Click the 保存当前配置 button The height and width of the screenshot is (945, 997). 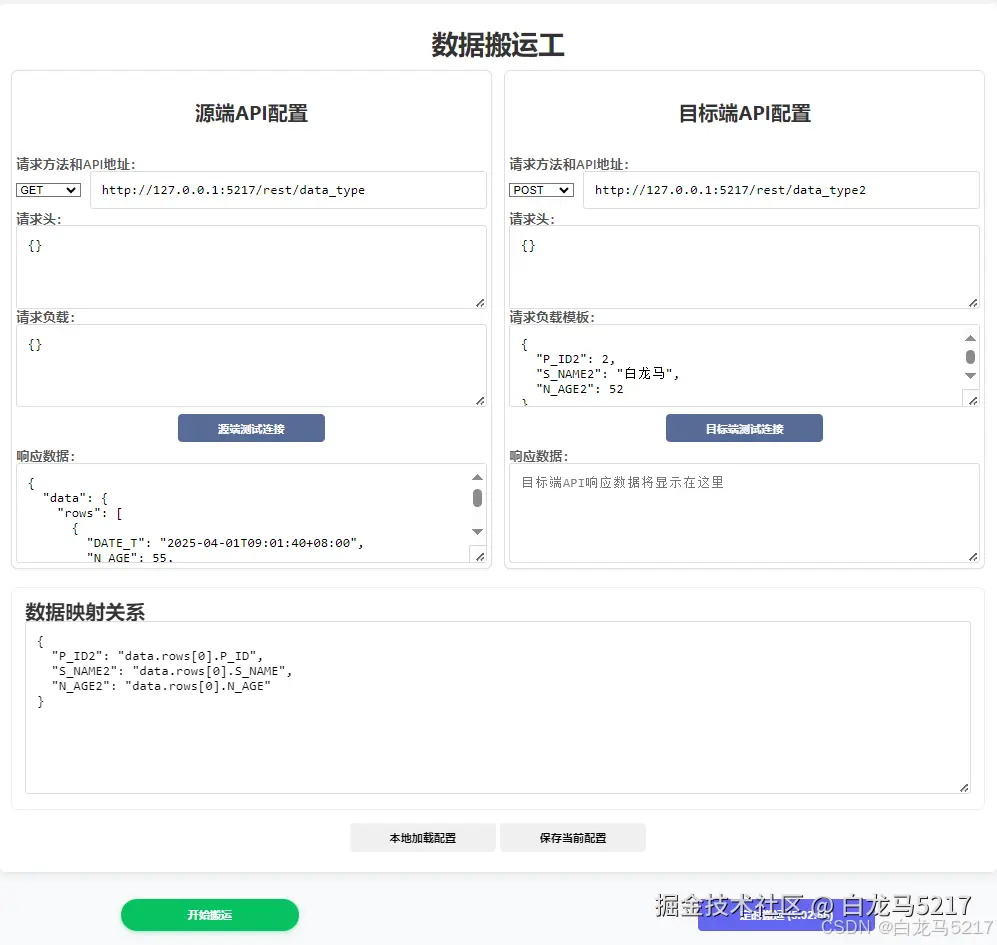click(x=572, y=837)
